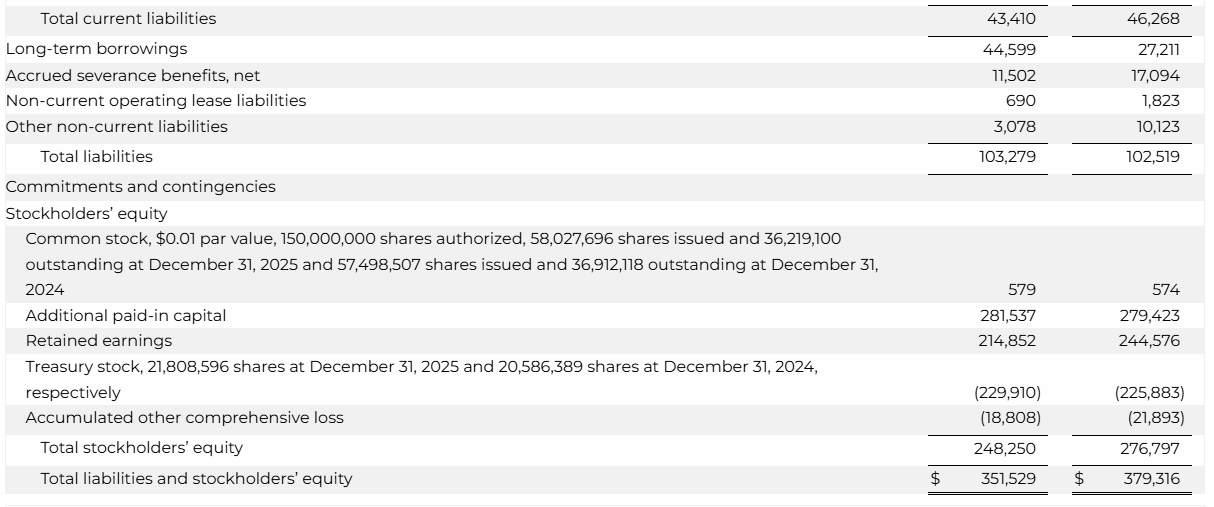Click the Commitments and contingencies row
This screenshot has height=507, width=1214.
pyautogui.click(x=141, y=187)
